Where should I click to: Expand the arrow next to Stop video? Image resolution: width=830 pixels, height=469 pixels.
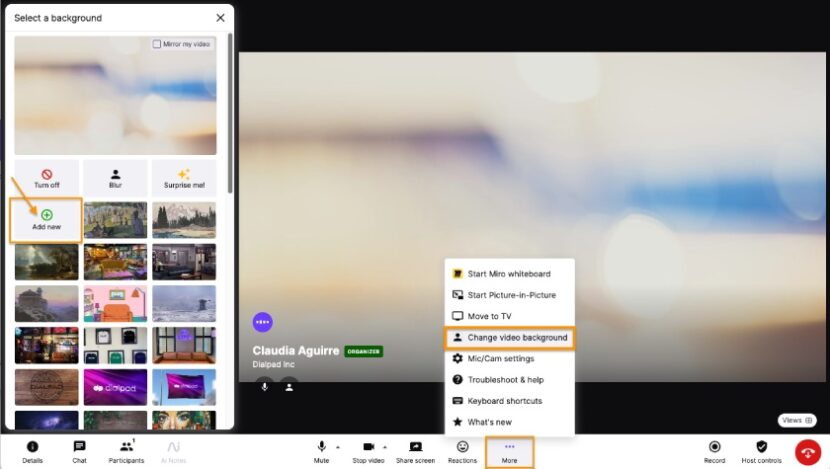385,446
